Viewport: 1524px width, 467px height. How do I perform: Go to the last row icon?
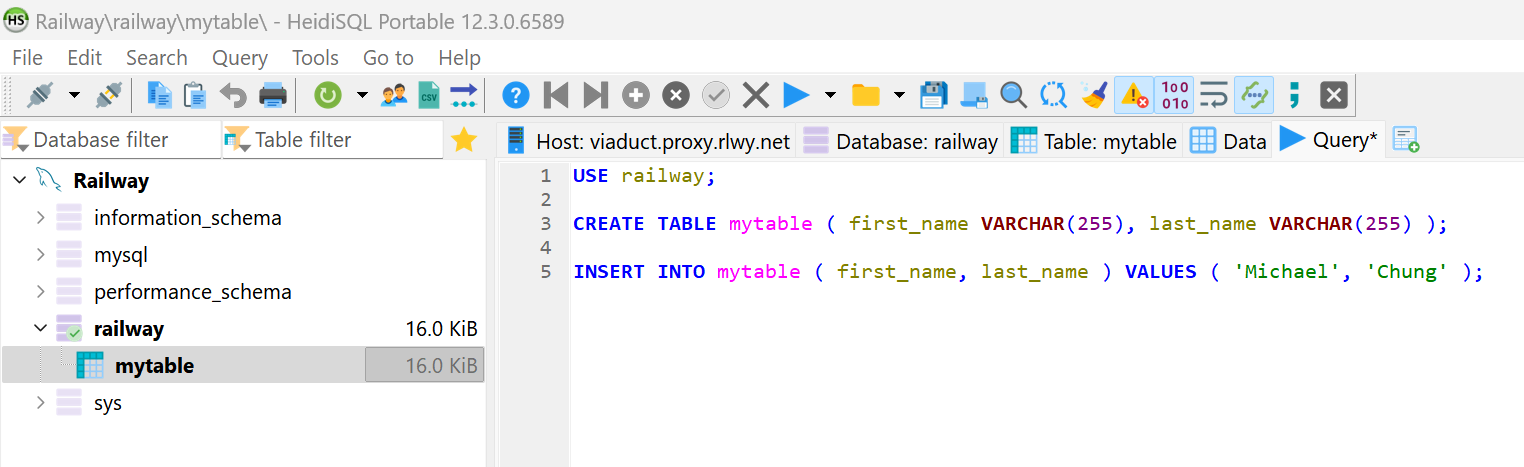(x=595, y=95)
